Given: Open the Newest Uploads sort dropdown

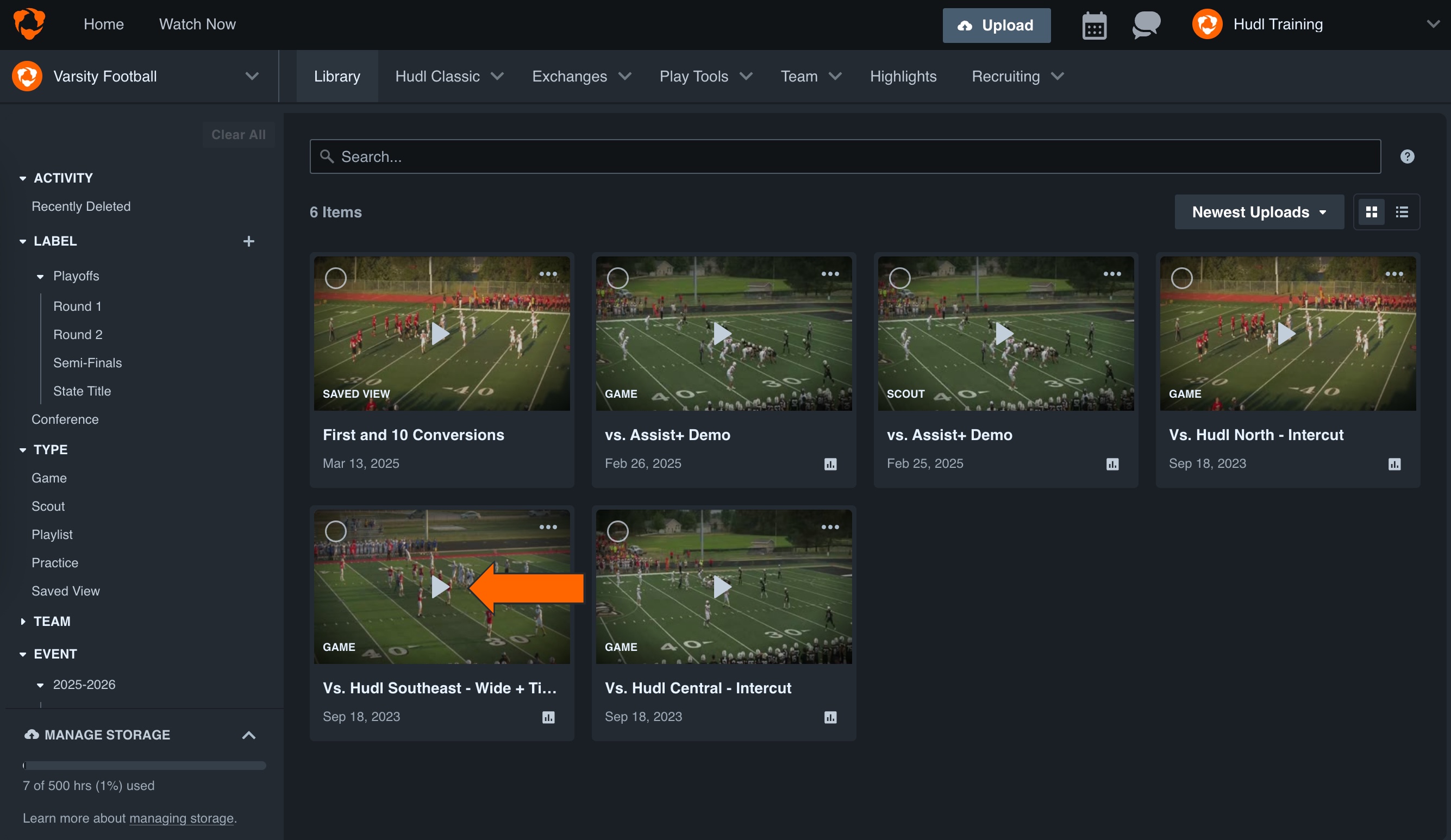Looking at the screenshot, I should [x=1259, y=212].
